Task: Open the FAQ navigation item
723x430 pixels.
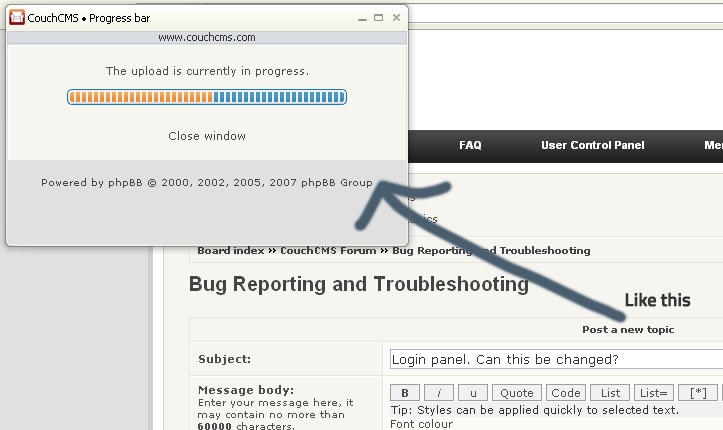Action: click(470, 145)
